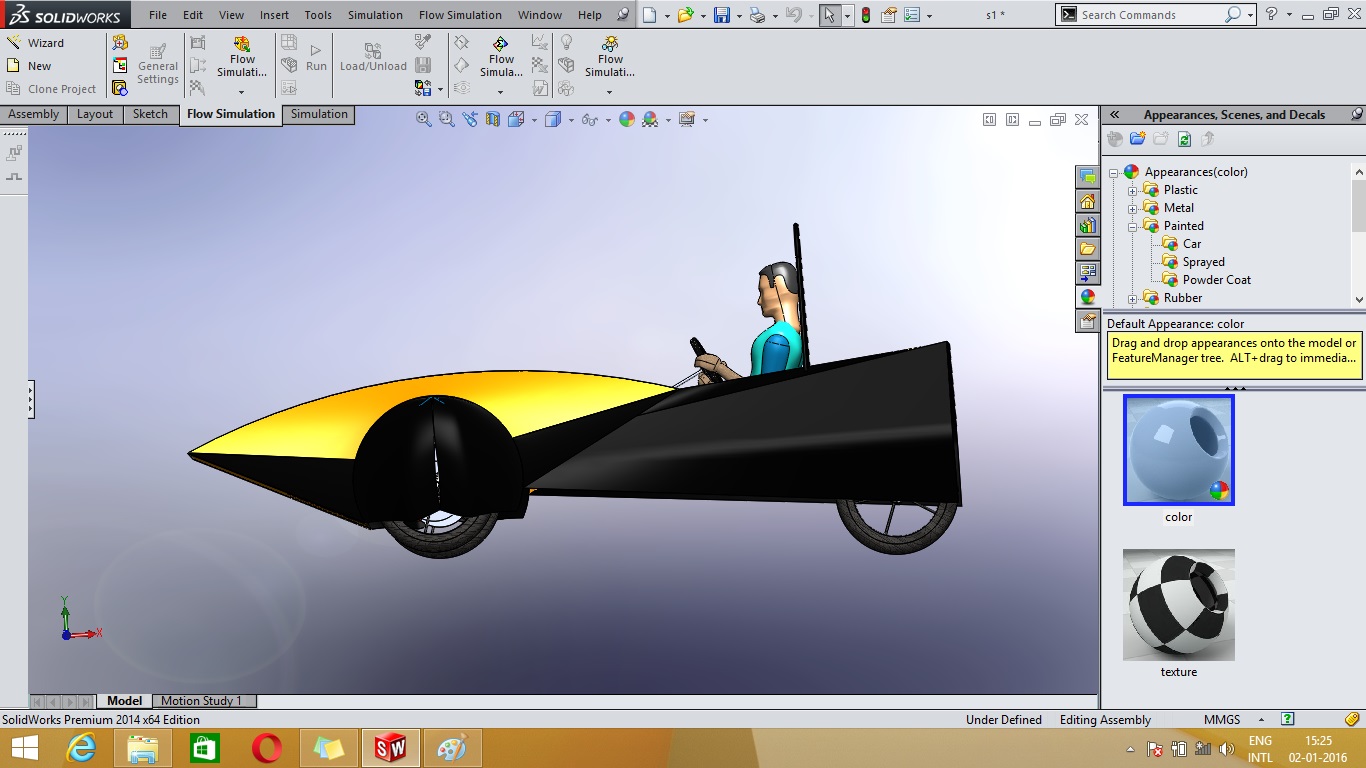Select the Zoom to Area tool
This screenshot has width=1366, height=768.
tap(446, 119)
